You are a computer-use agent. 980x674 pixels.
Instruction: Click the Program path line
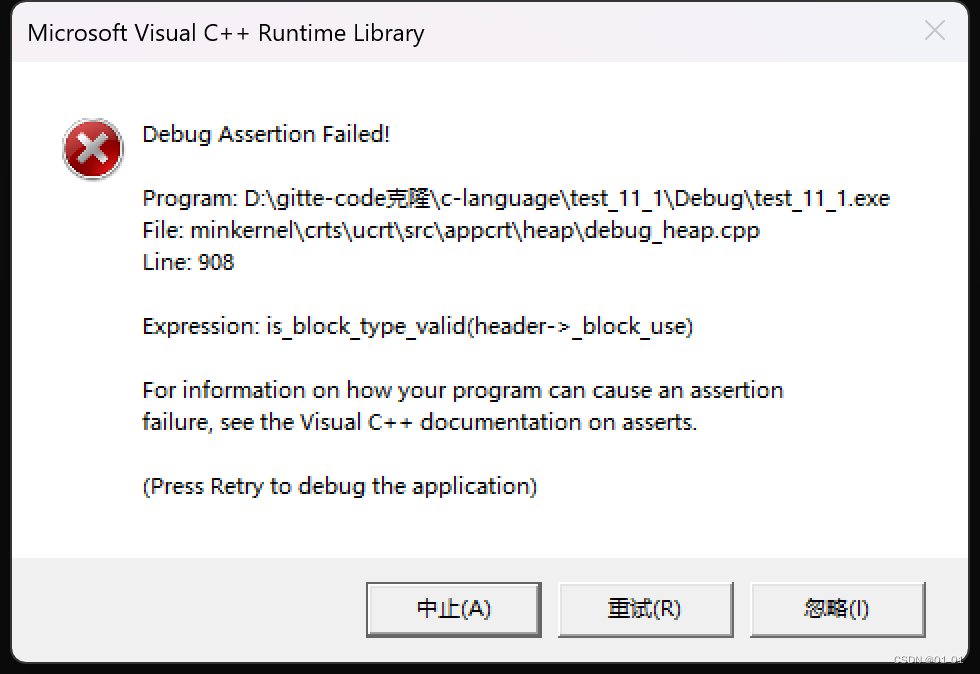point(515,198)
